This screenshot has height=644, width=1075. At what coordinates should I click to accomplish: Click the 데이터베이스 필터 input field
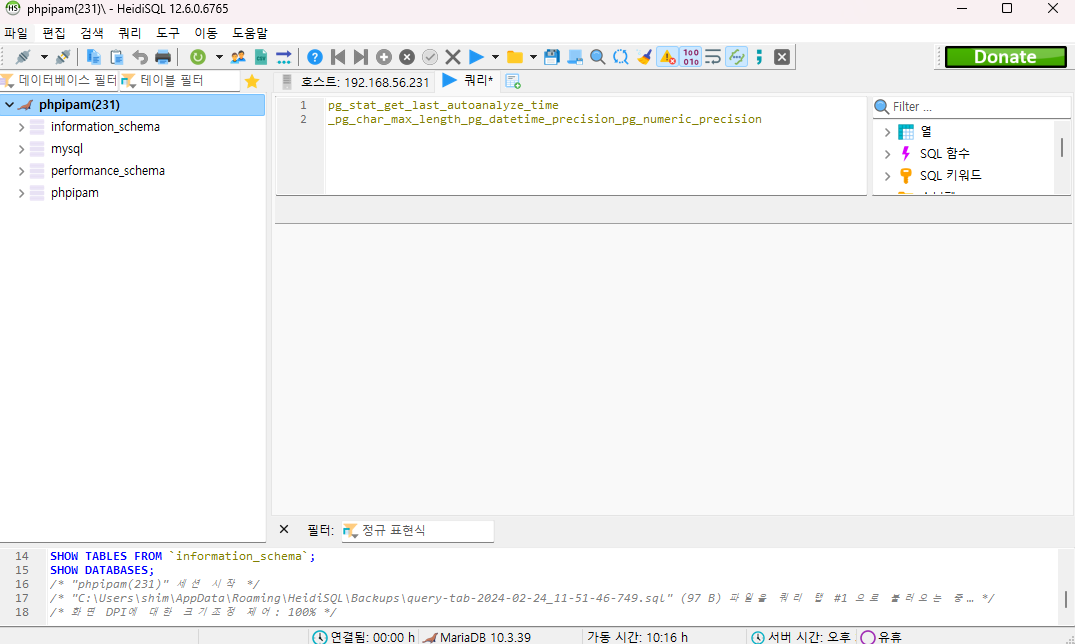[60, 81]
